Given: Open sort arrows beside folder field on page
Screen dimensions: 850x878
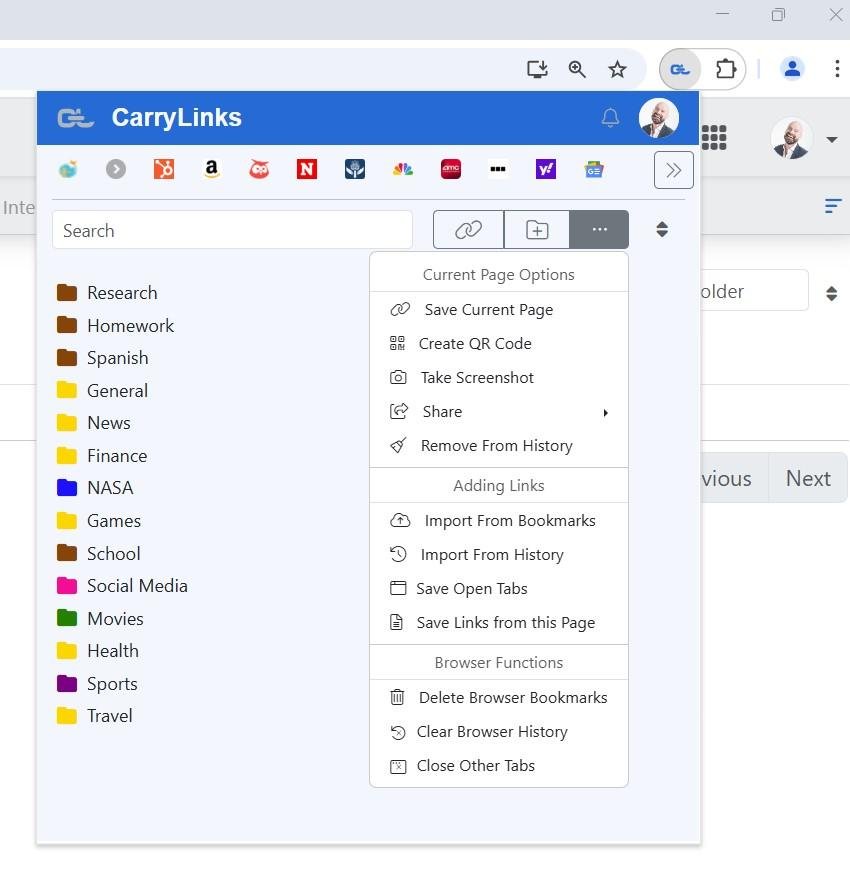Looking at the screenshot, I should tap(832, 293).
